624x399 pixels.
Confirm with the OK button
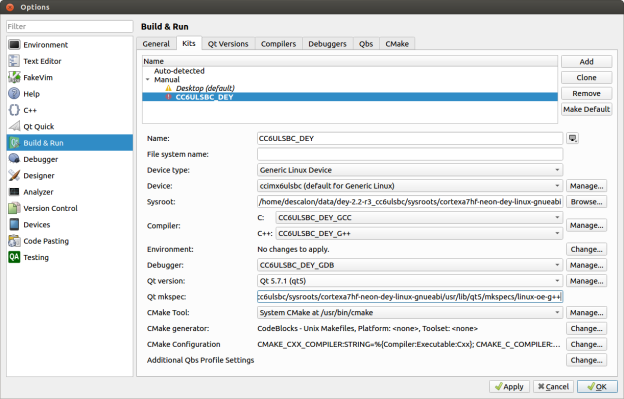tap(597, 387)
